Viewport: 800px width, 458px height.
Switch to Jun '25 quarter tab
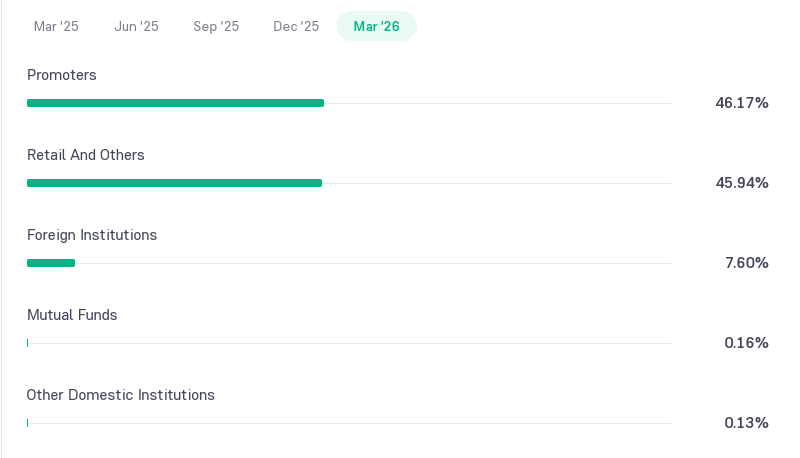coord(136,26)
